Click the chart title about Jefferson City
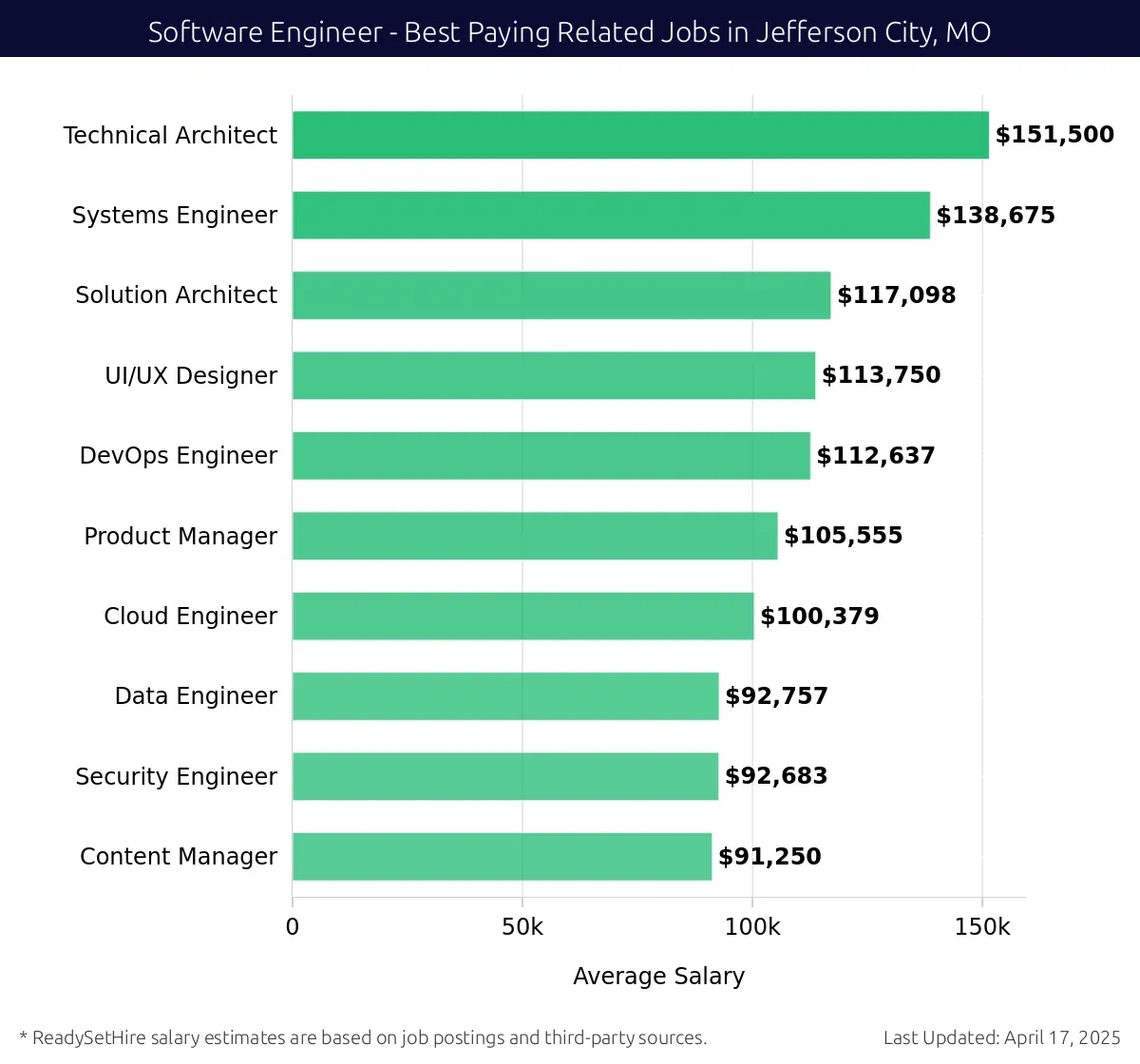Image resolution: width=1140 pixels, height=1064 pixels. pyautogui.click(x=570, y=32)
